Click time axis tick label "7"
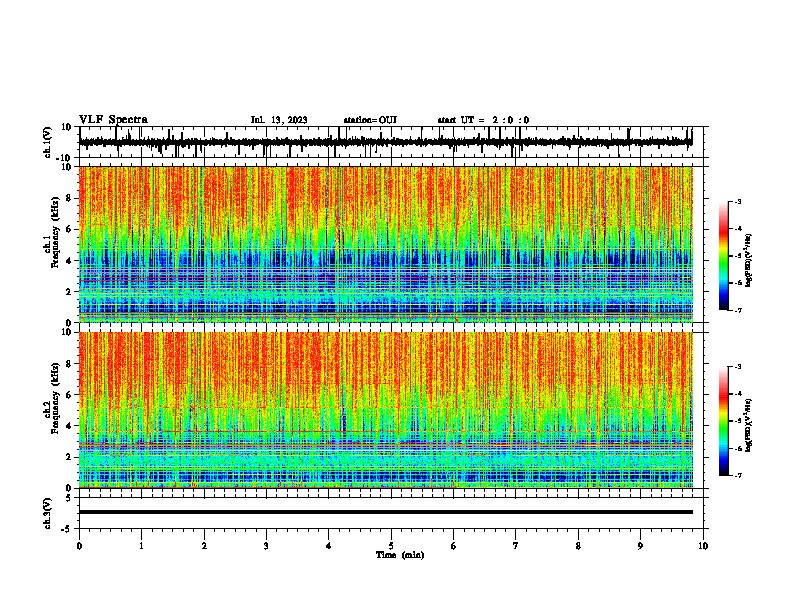792x612 pixels. coord(516,546)
